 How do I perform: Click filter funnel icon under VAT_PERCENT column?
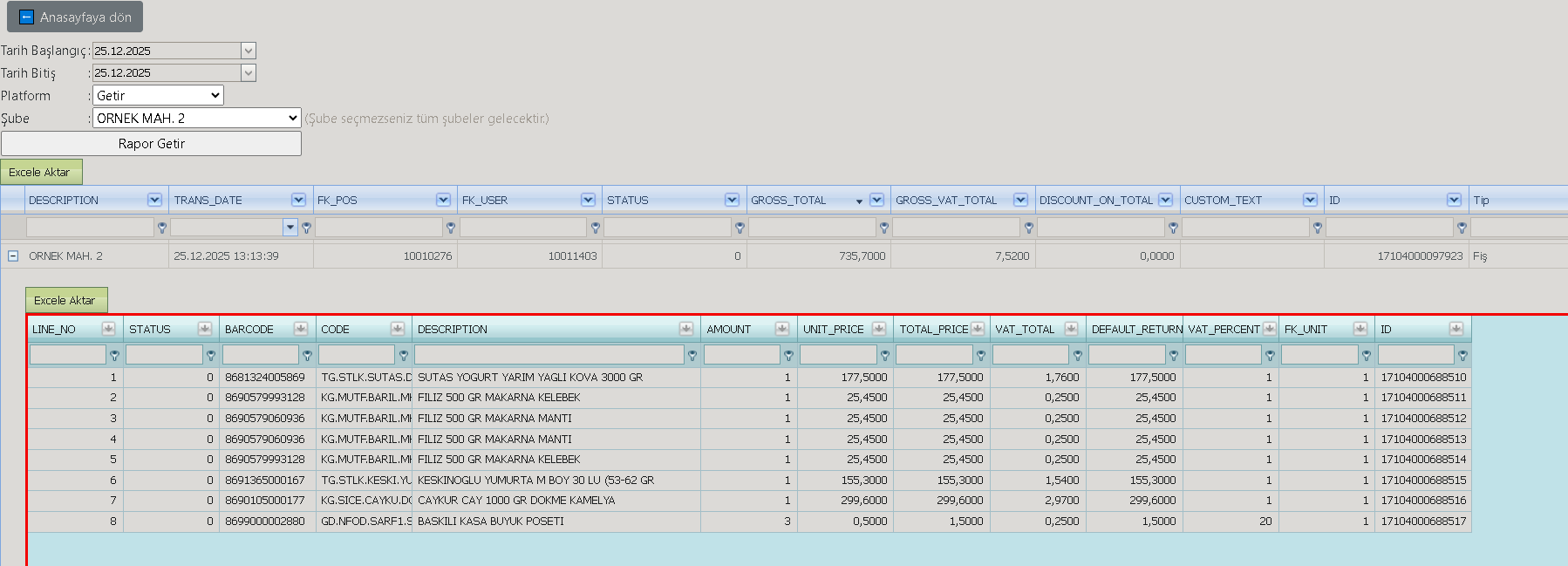tap(1270, 356)
